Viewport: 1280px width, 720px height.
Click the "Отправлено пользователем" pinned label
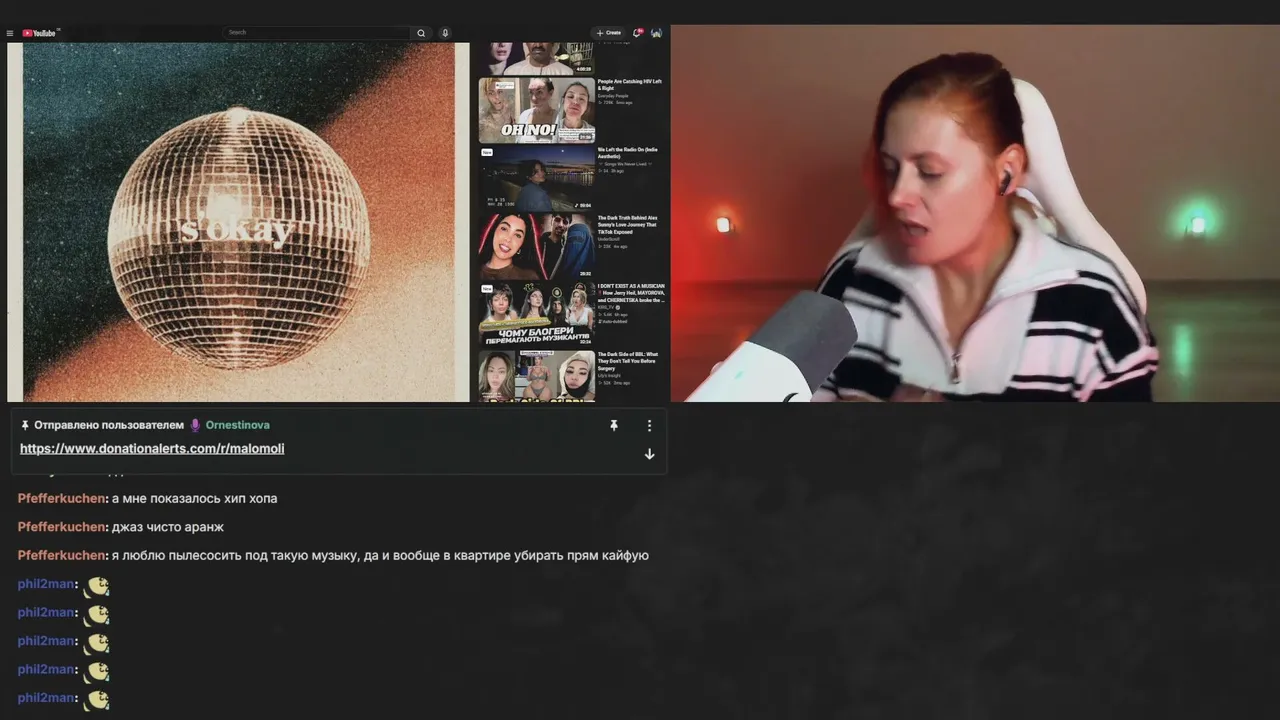point(109,425)
